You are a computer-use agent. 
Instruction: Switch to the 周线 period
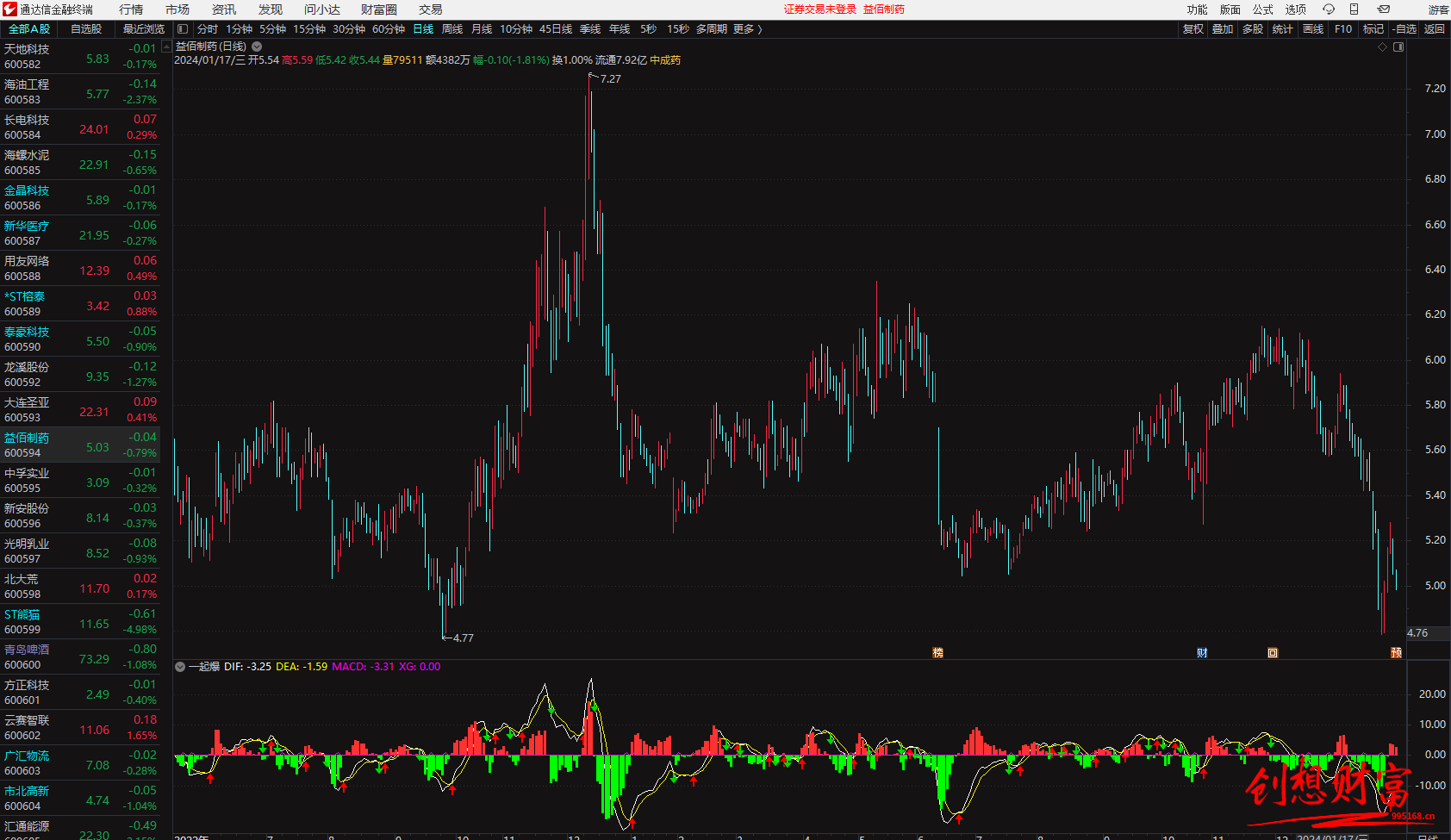point(452,29)
